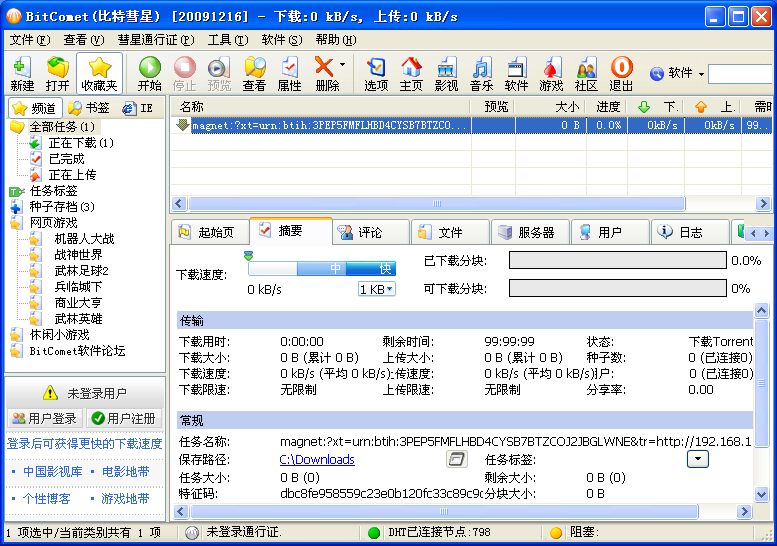This screenshot has width=777, height=546.
Task: Select 任务标签 tree item
Action: pos(54,191)
